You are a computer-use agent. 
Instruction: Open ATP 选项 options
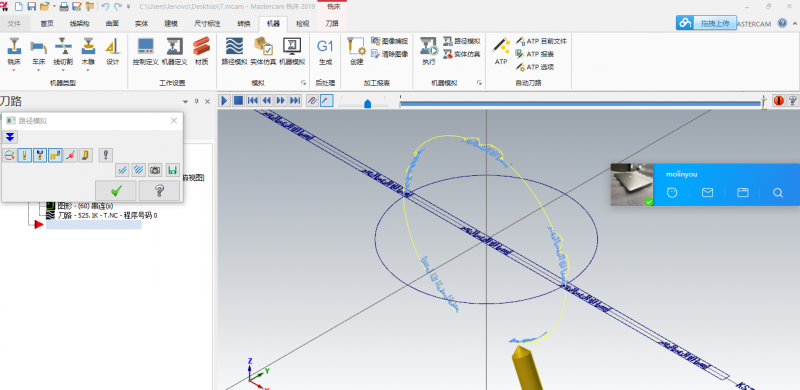tap(535, 67)
